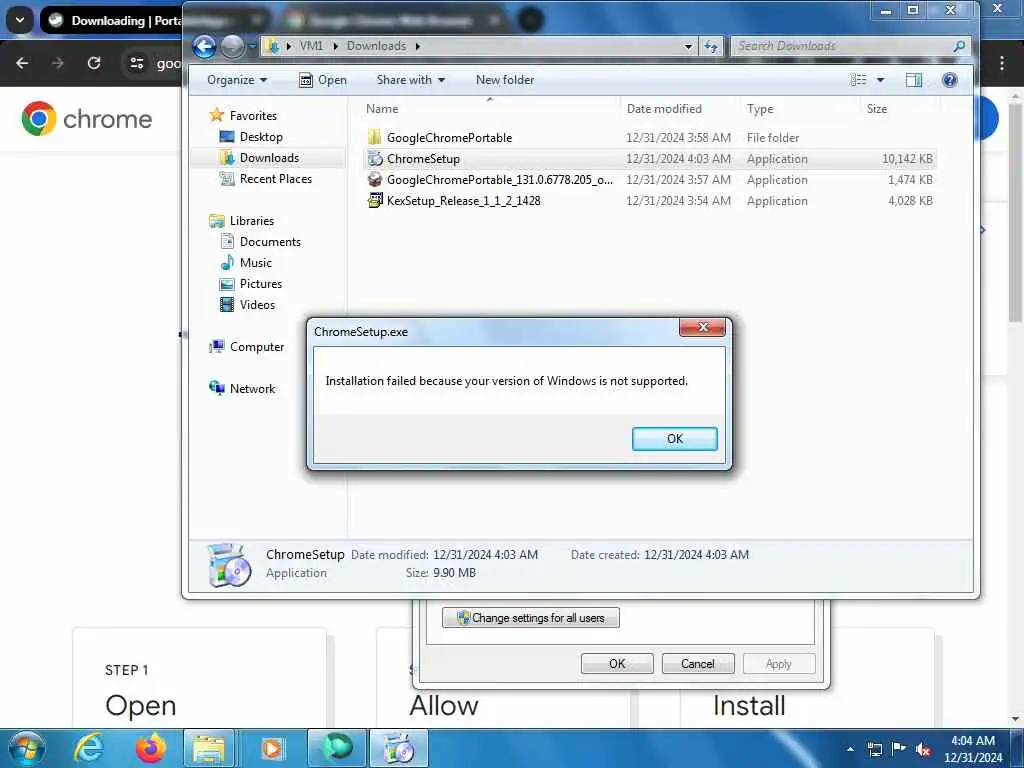The height and width of the screenshot is (768, 1024).
Task: Launch Firefox from the taskbar
Action: point(151,748)
